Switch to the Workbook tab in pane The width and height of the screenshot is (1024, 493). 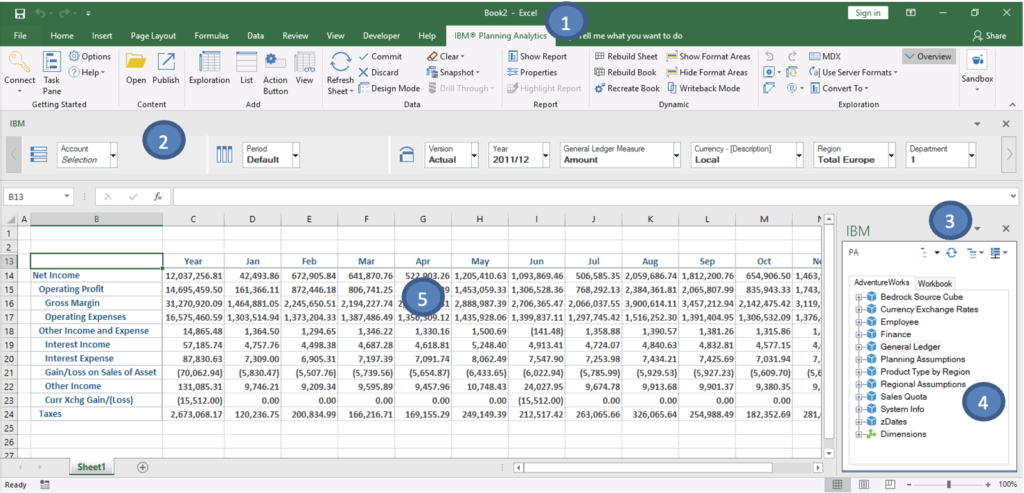point(935,283)
